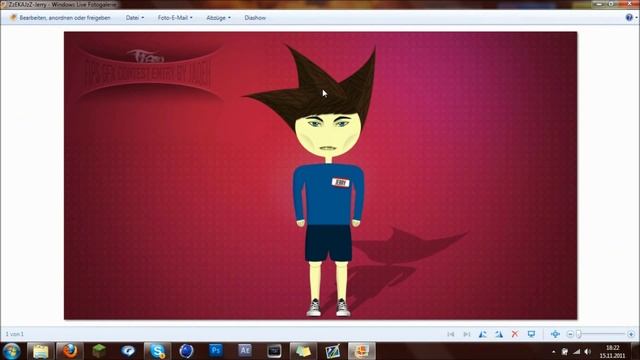Go to the next photo

coord(467,334)
